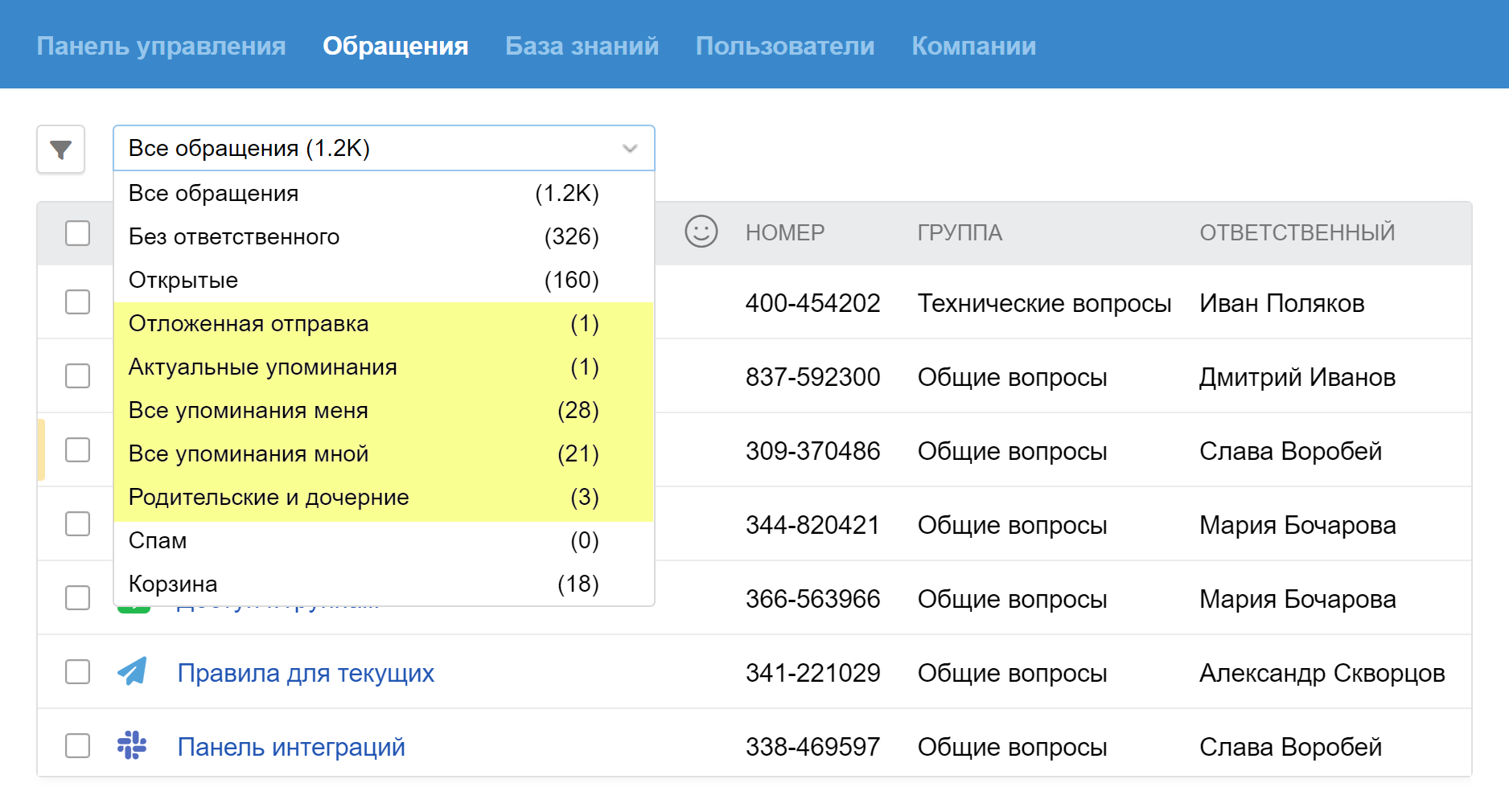Open the Правила для текущих ticket link
The image size is (1509, 812).
(x=306, y=673)
